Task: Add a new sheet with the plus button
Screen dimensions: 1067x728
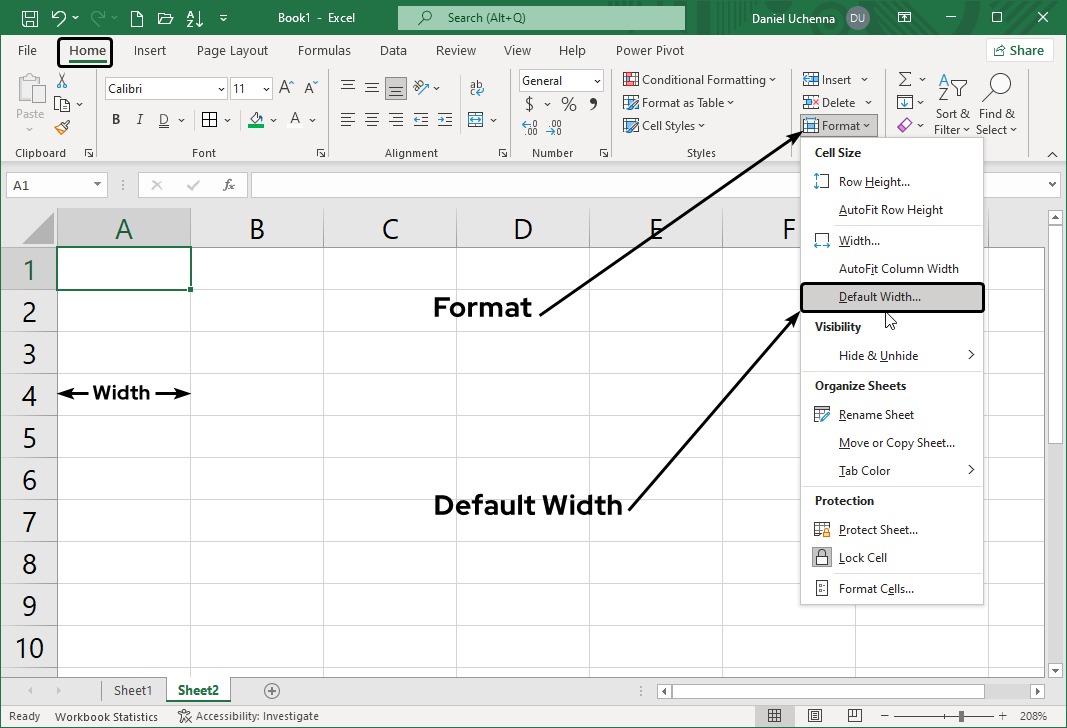Action: pyautogui.click(x=270, y=690)
